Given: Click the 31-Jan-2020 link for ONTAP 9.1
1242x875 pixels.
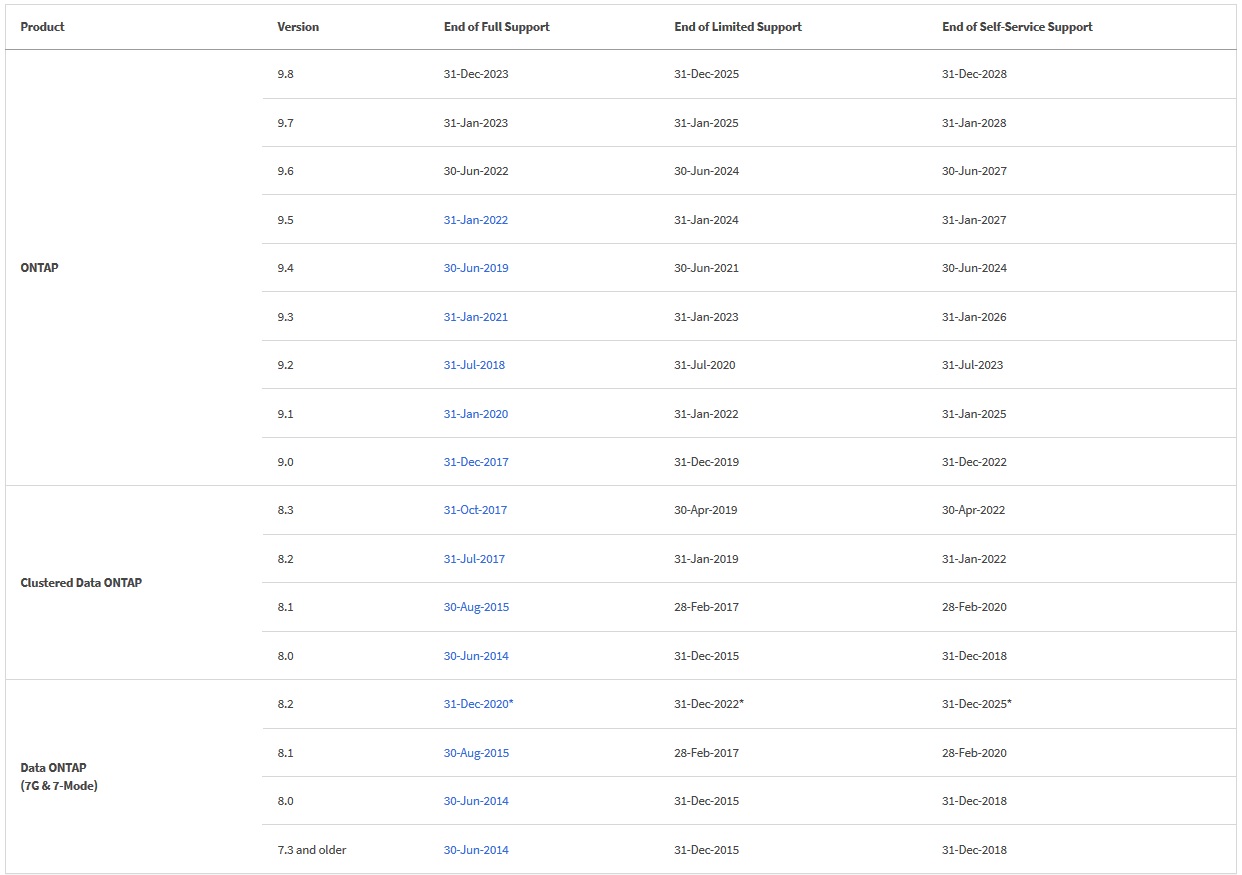Looking at the screenshot, I should pos(475,414).
